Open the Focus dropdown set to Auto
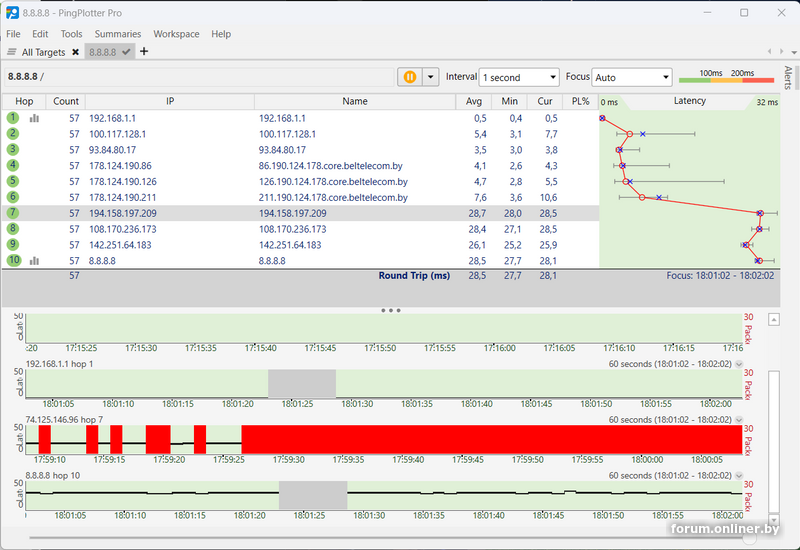This screenshot has width=800, height=550. tap(632, 78)
